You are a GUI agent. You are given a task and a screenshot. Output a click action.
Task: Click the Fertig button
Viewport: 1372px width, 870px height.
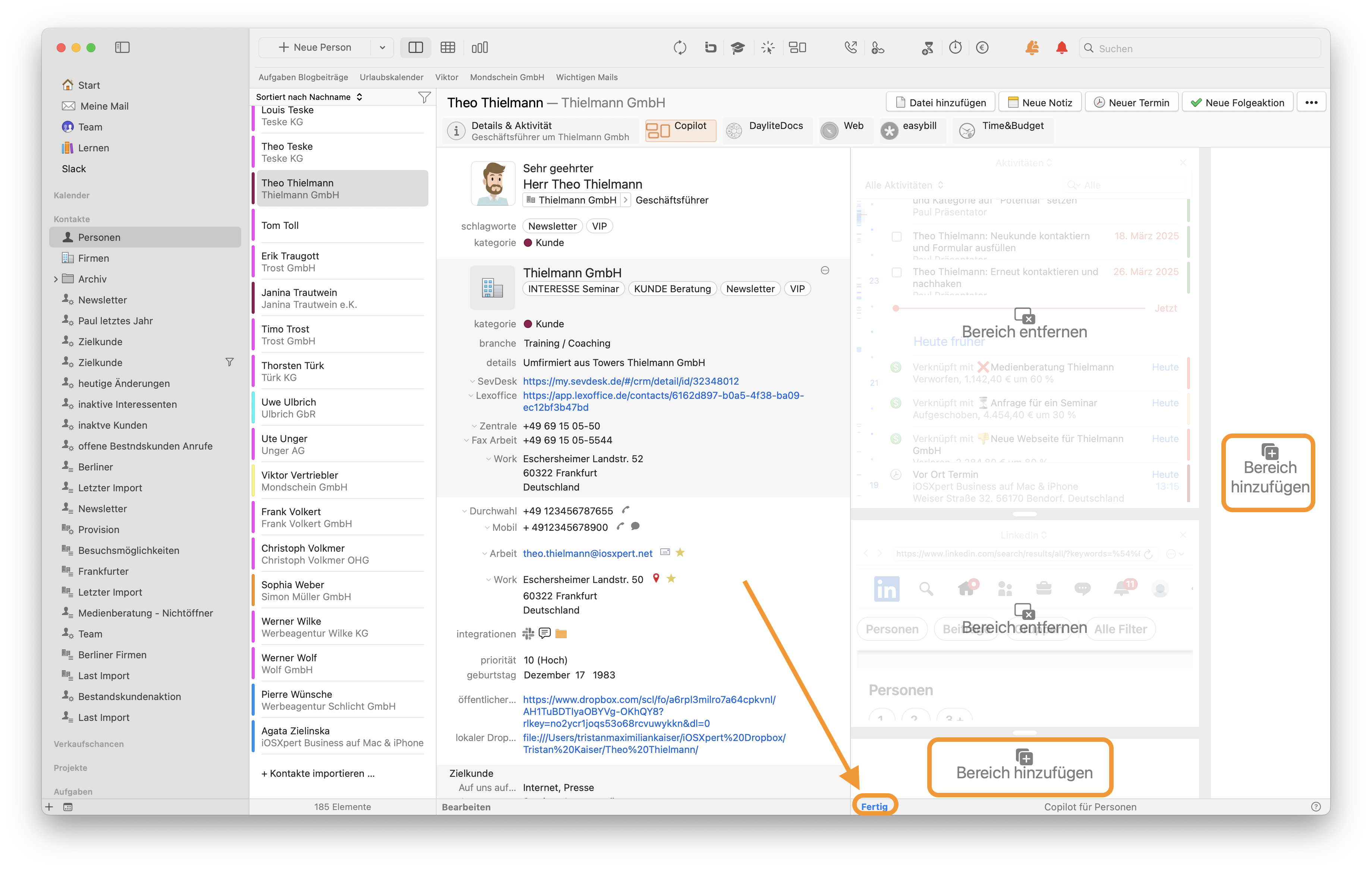coord(874,806)
